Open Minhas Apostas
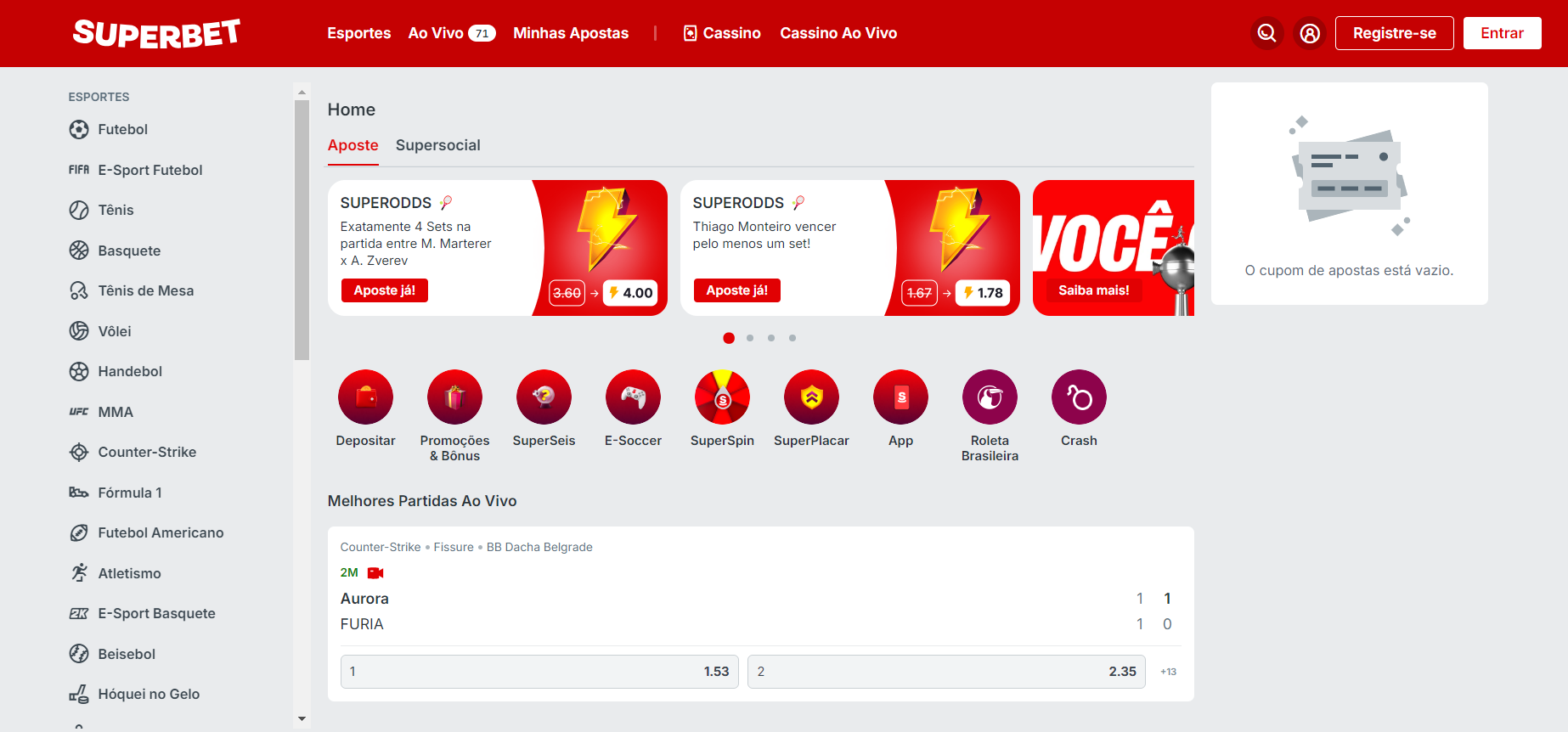Viewport: 1568px width, 732px height. 571,33
